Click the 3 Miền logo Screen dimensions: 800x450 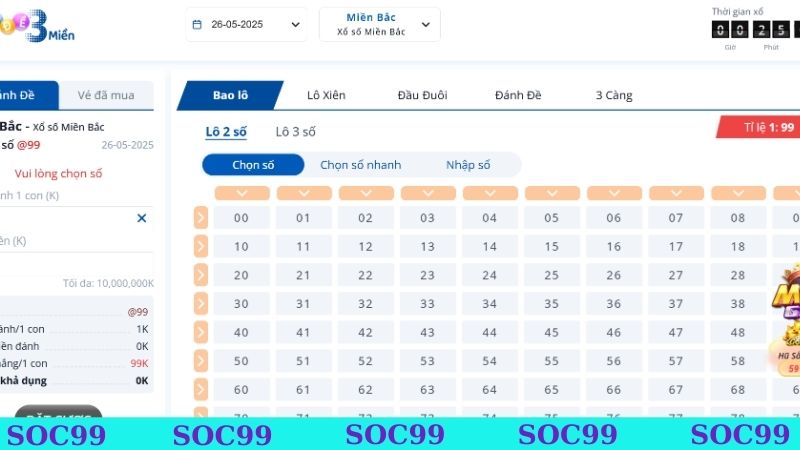(x=37, y=26)
